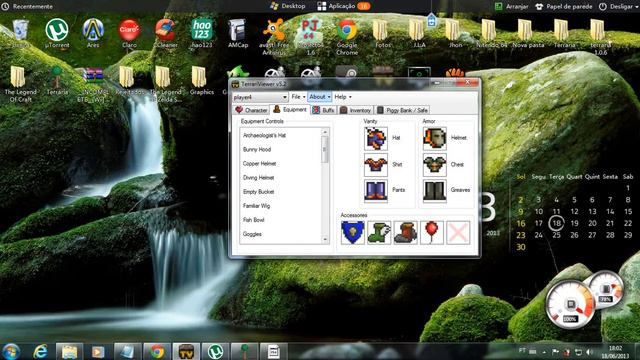Click the uTorrent taskbar button
This screenshot has width=640, height=360.
(216, 351)
